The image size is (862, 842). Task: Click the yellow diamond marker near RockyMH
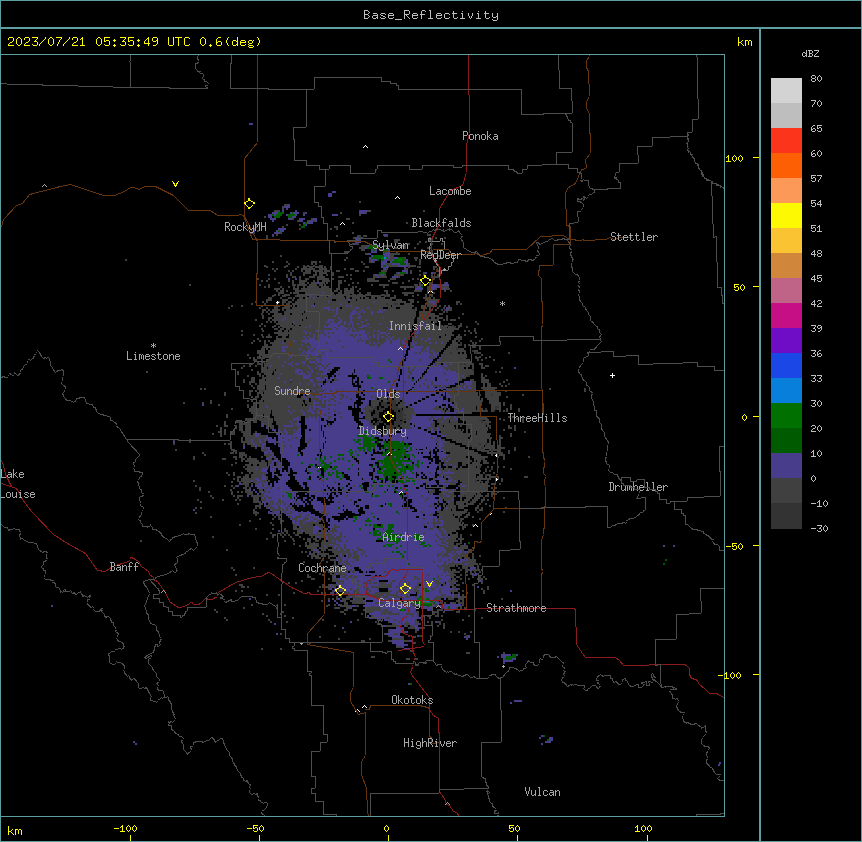[250, 204]
